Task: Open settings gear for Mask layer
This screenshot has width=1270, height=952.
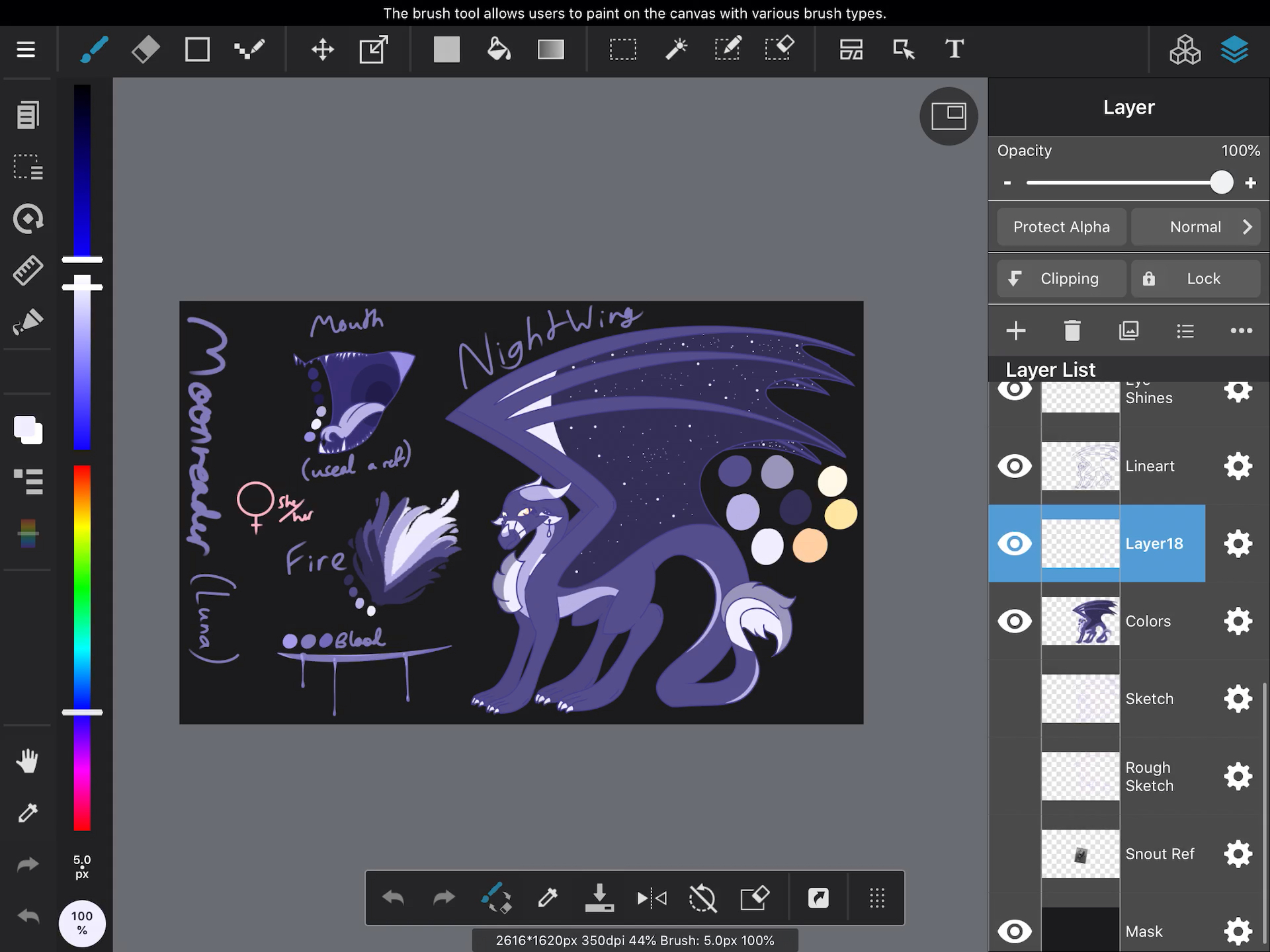Action: pyautogui.click(x=1238, y=932)
